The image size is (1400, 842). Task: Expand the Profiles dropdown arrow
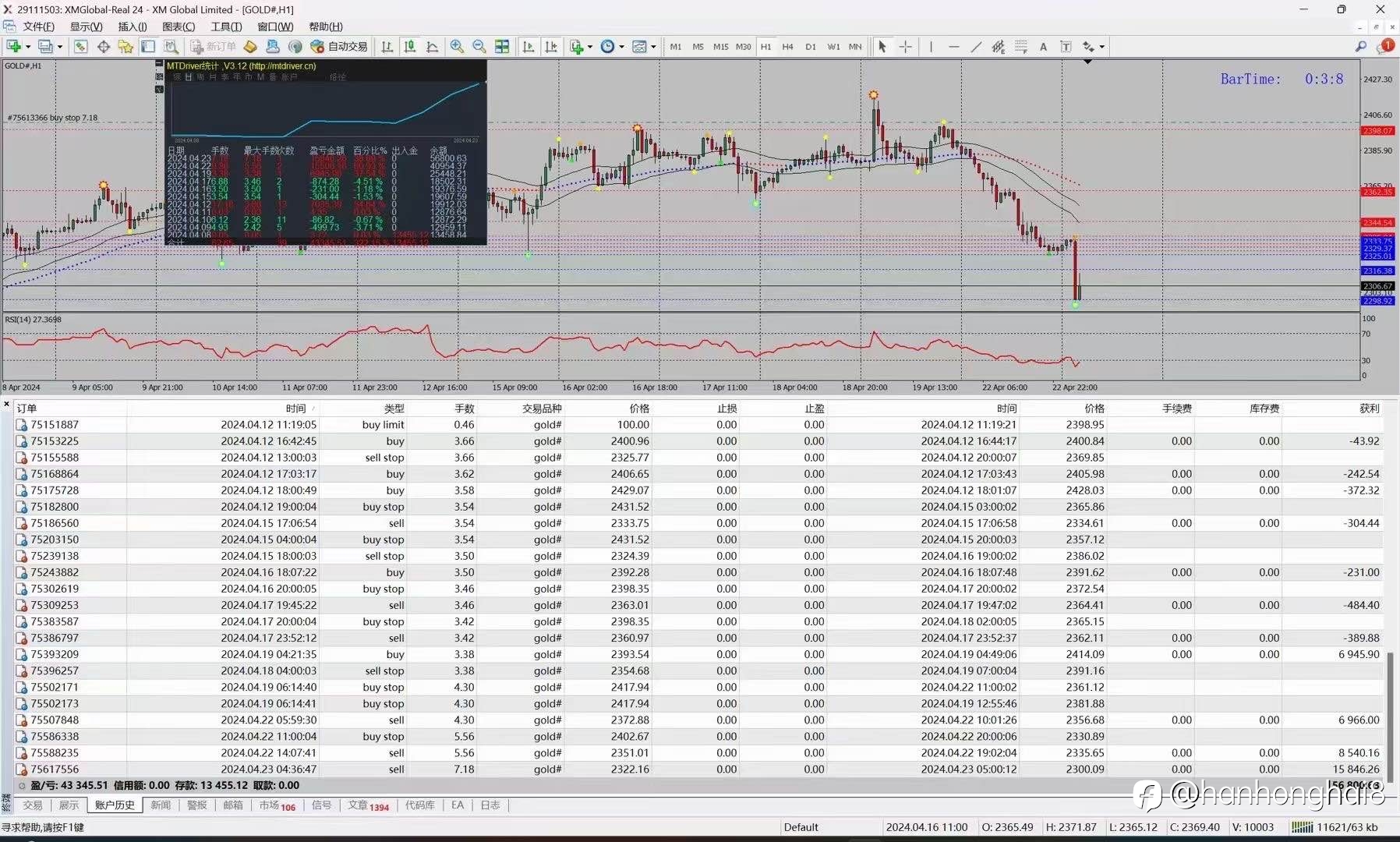pyautogui.click(x=60, y=47)
